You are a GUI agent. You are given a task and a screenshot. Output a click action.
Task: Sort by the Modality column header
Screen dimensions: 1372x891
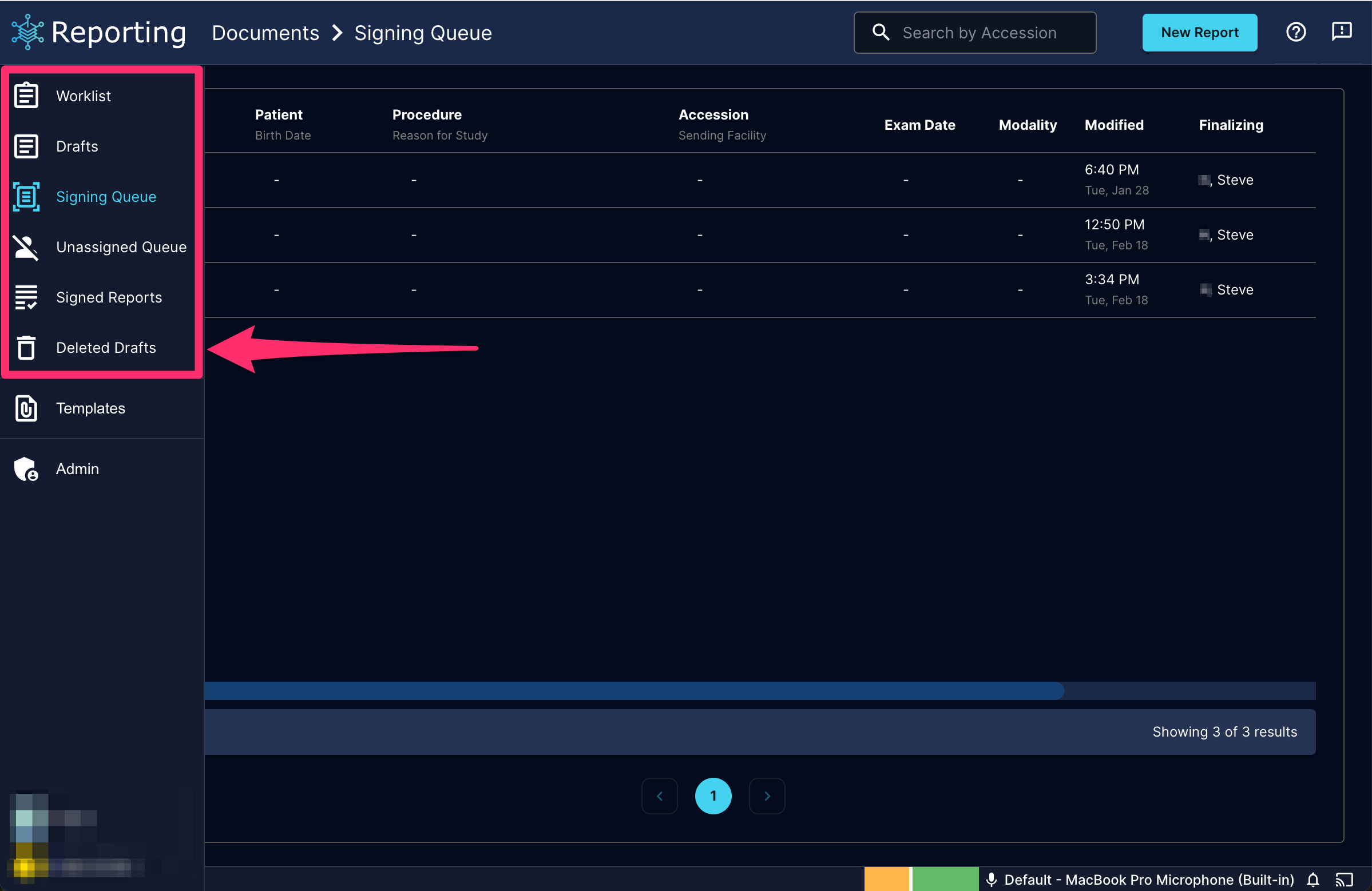(x=1028, y=125)
